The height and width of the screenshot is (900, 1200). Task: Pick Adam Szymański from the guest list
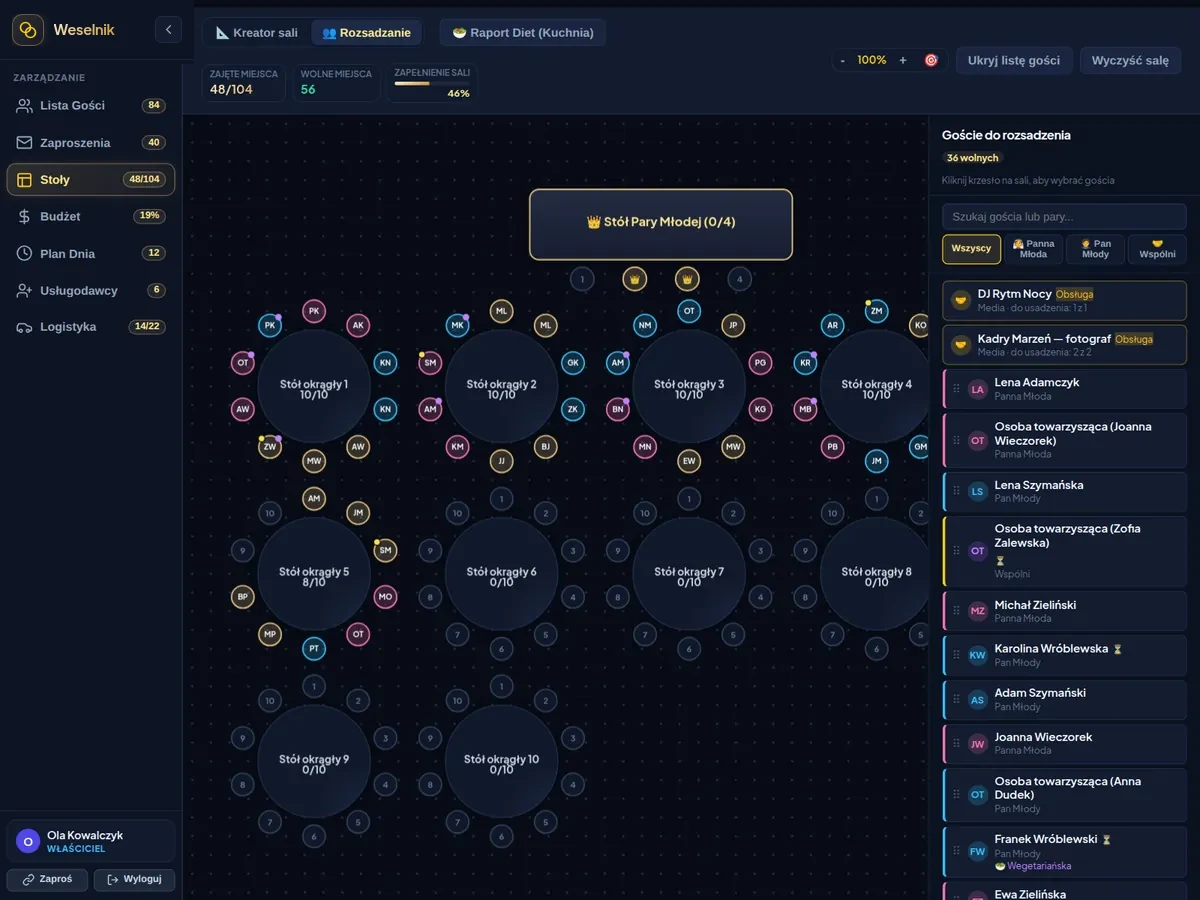1064,699
